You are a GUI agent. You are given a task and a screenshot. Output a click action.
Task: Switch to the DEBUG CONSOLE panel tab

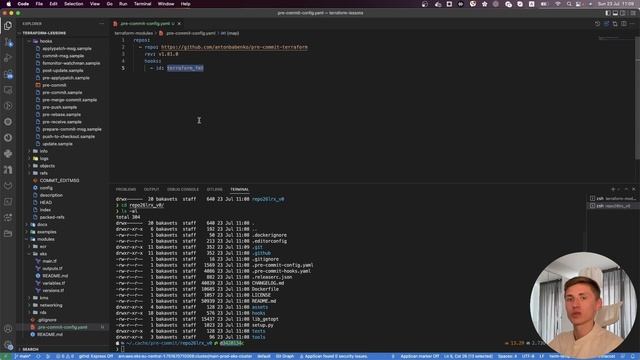click(183, 189)
